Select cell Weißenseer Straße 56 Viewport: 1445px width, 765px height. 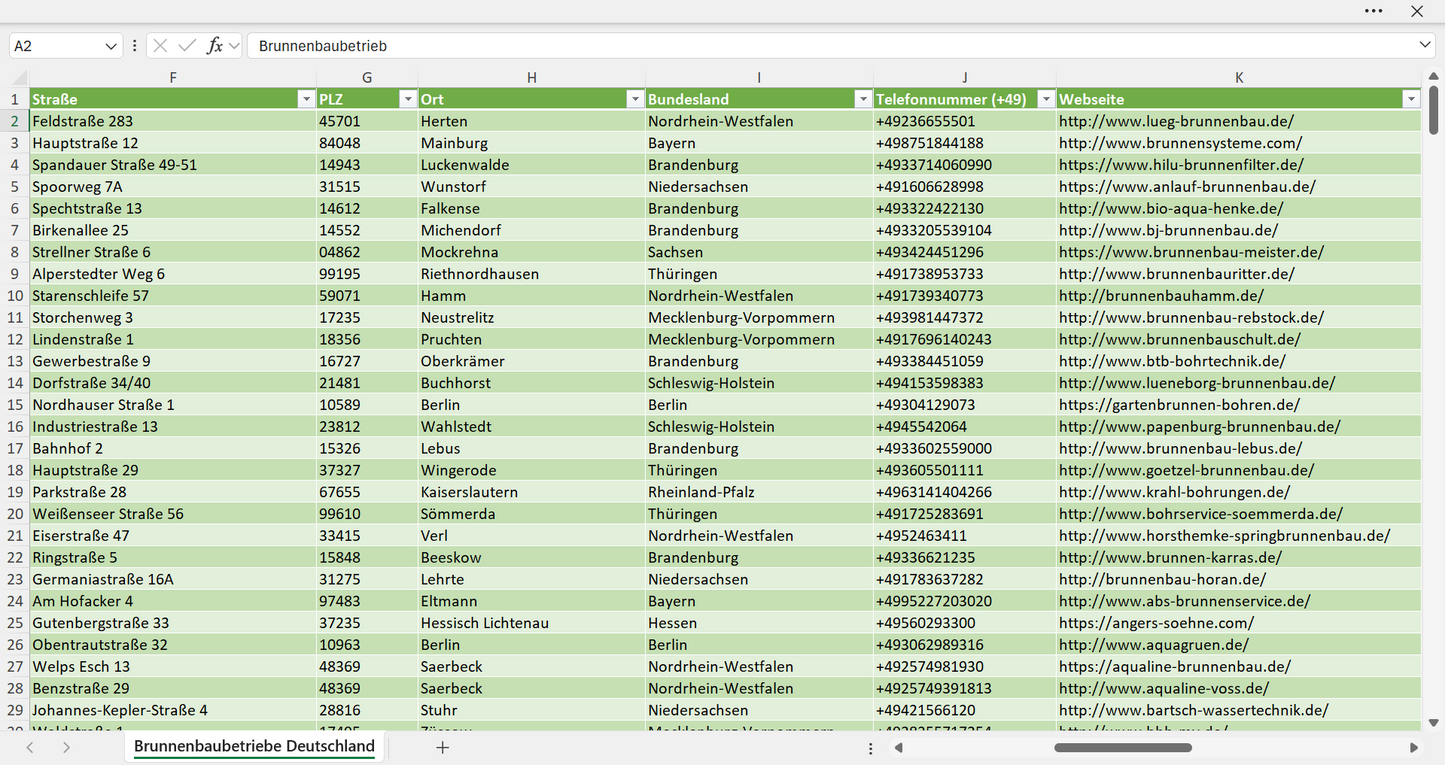coord(173,514)
